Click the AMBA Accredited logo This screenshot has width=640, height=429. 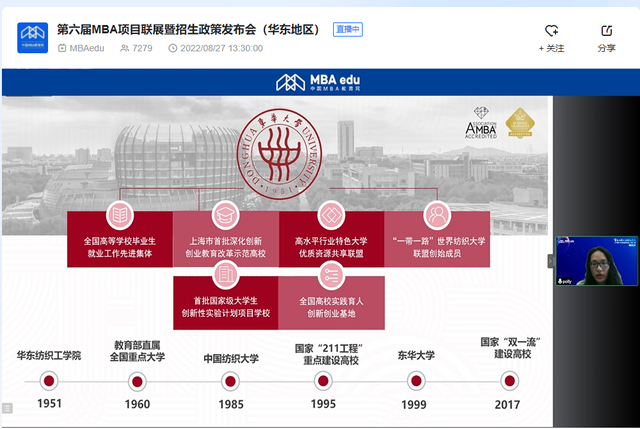pos(481,123)
